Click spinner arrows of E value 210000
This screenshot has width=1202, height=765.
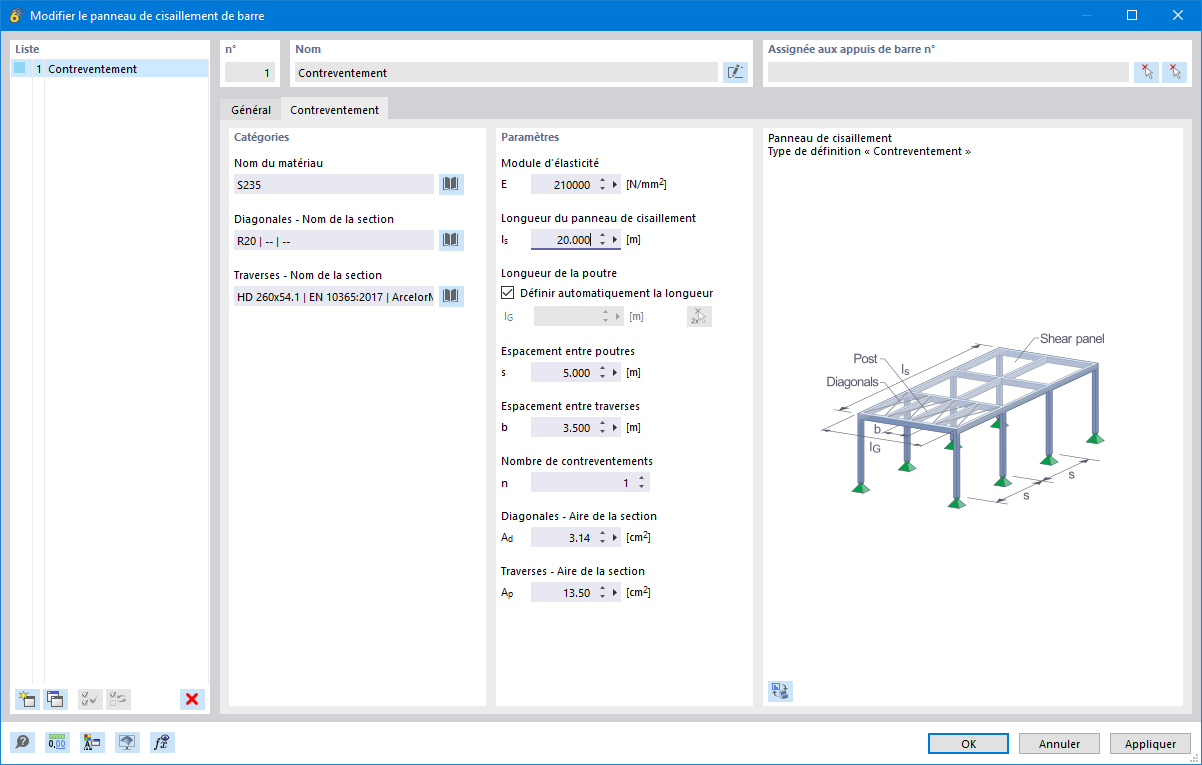tap(602, 184)
